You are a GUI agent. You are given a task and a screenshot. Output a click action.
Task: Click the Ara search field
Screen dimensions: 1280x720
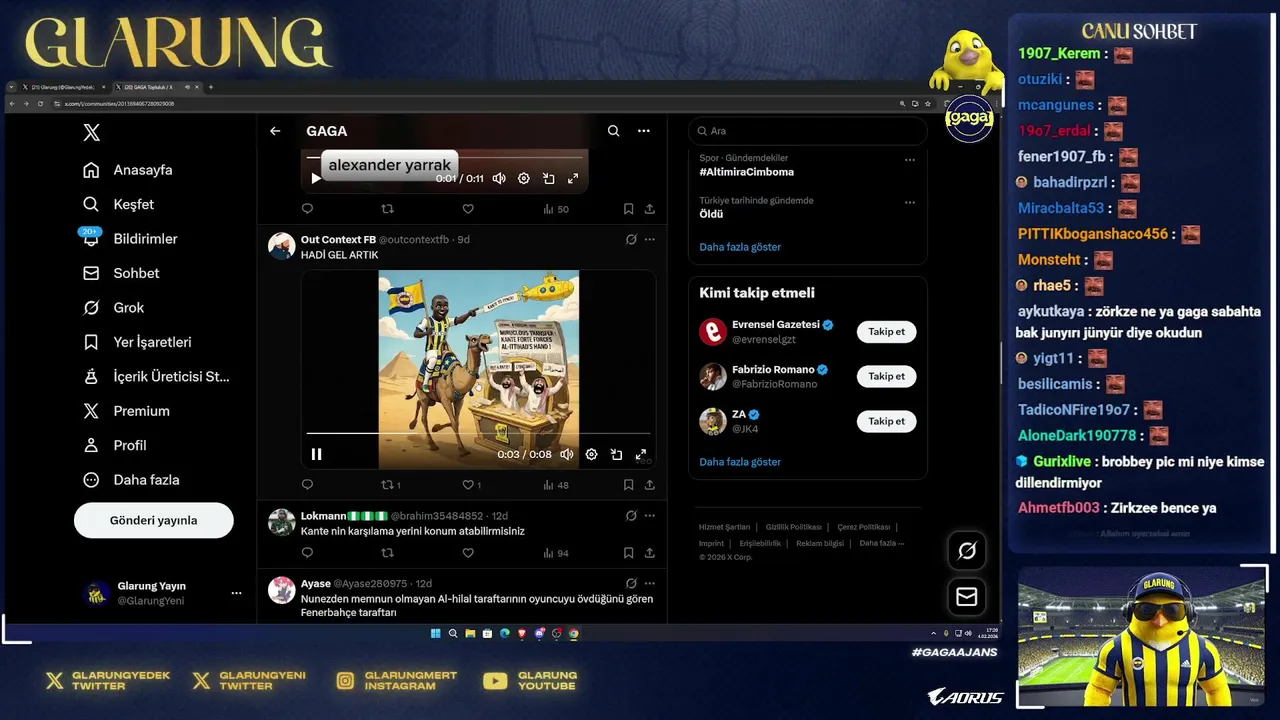808,131
